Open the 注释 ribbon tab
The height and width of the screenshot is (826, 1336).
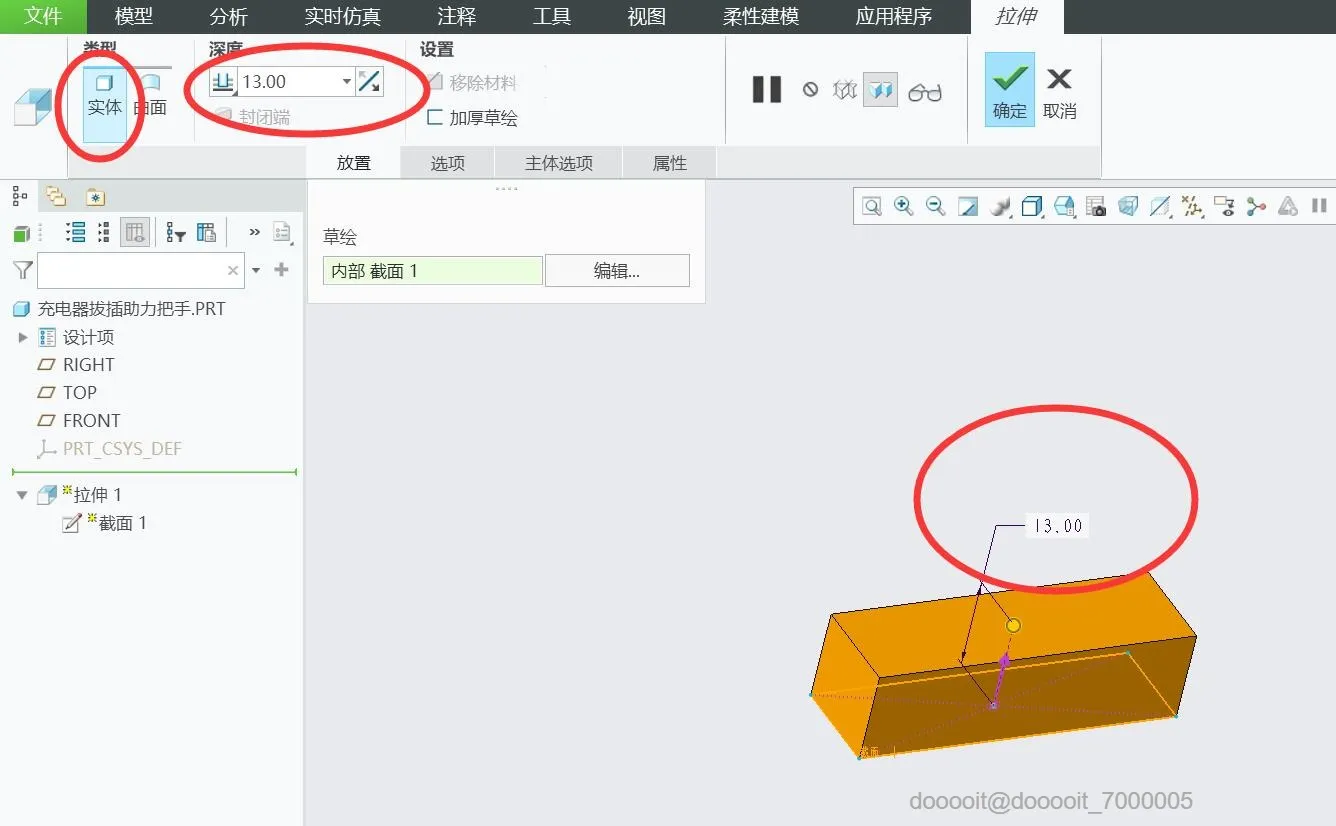point(456,17)
